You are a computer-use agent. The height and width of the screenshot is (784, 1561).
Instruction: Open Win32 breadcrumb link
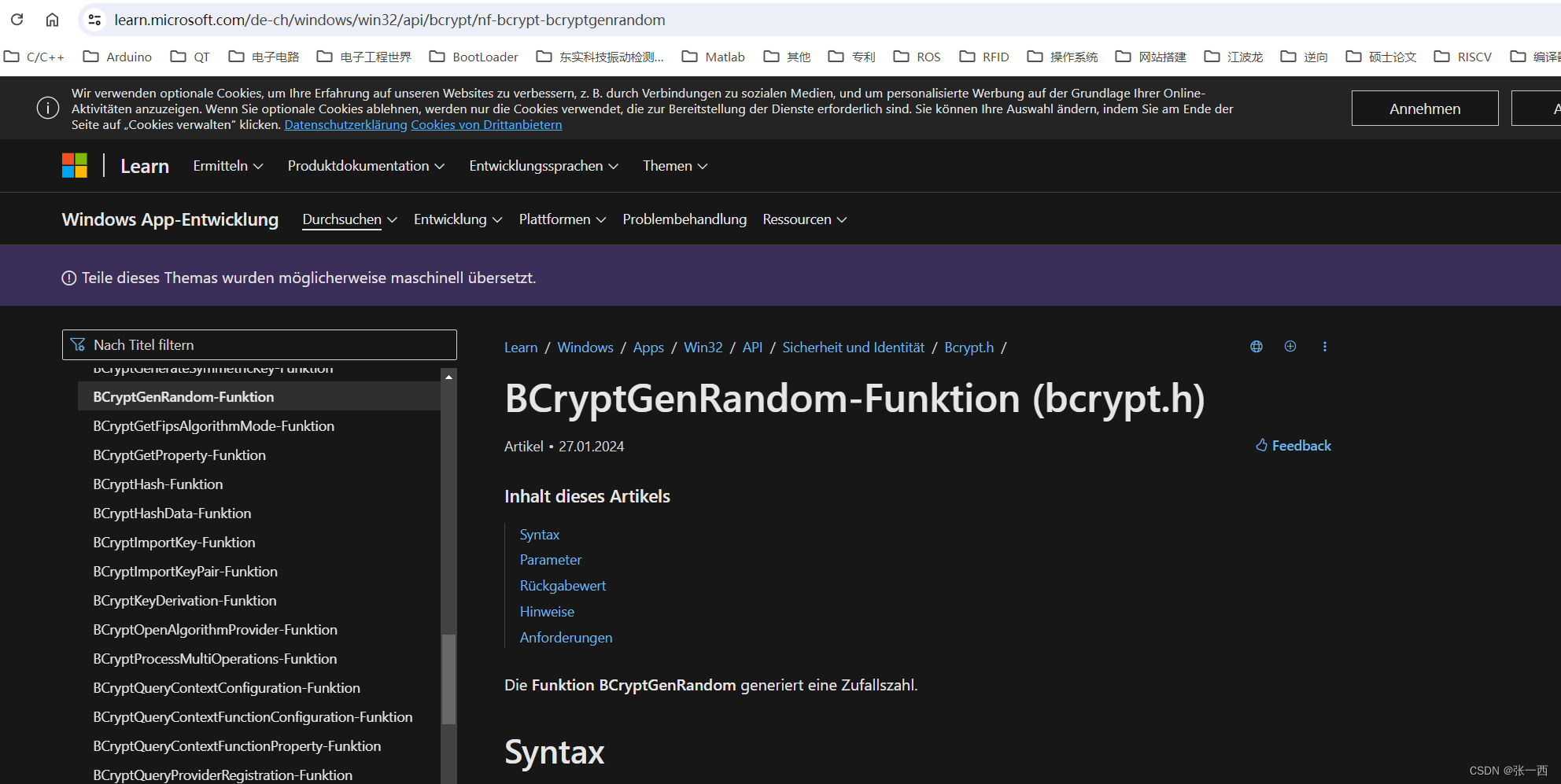703,348
